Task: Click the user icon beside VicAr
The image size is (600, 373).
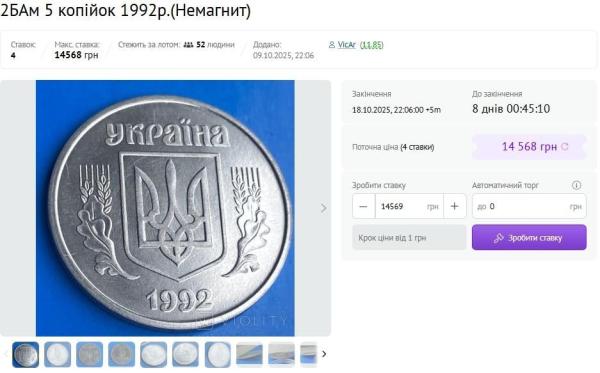Action: click(x=332, y=45)
